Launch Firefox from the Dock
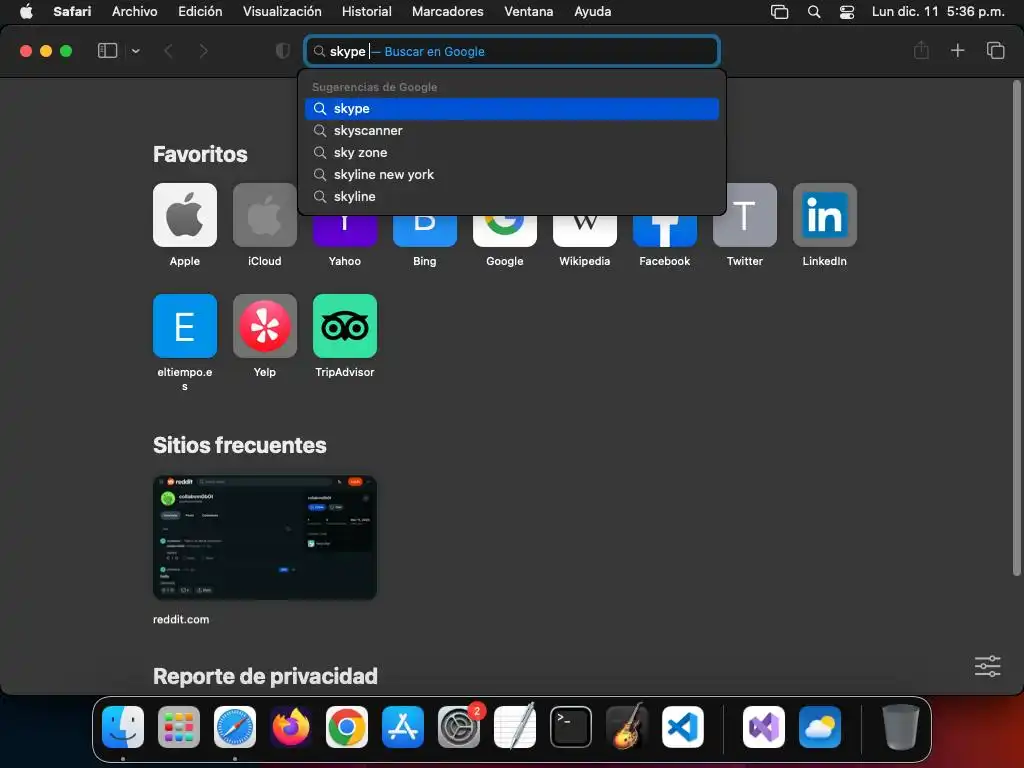 291,727
